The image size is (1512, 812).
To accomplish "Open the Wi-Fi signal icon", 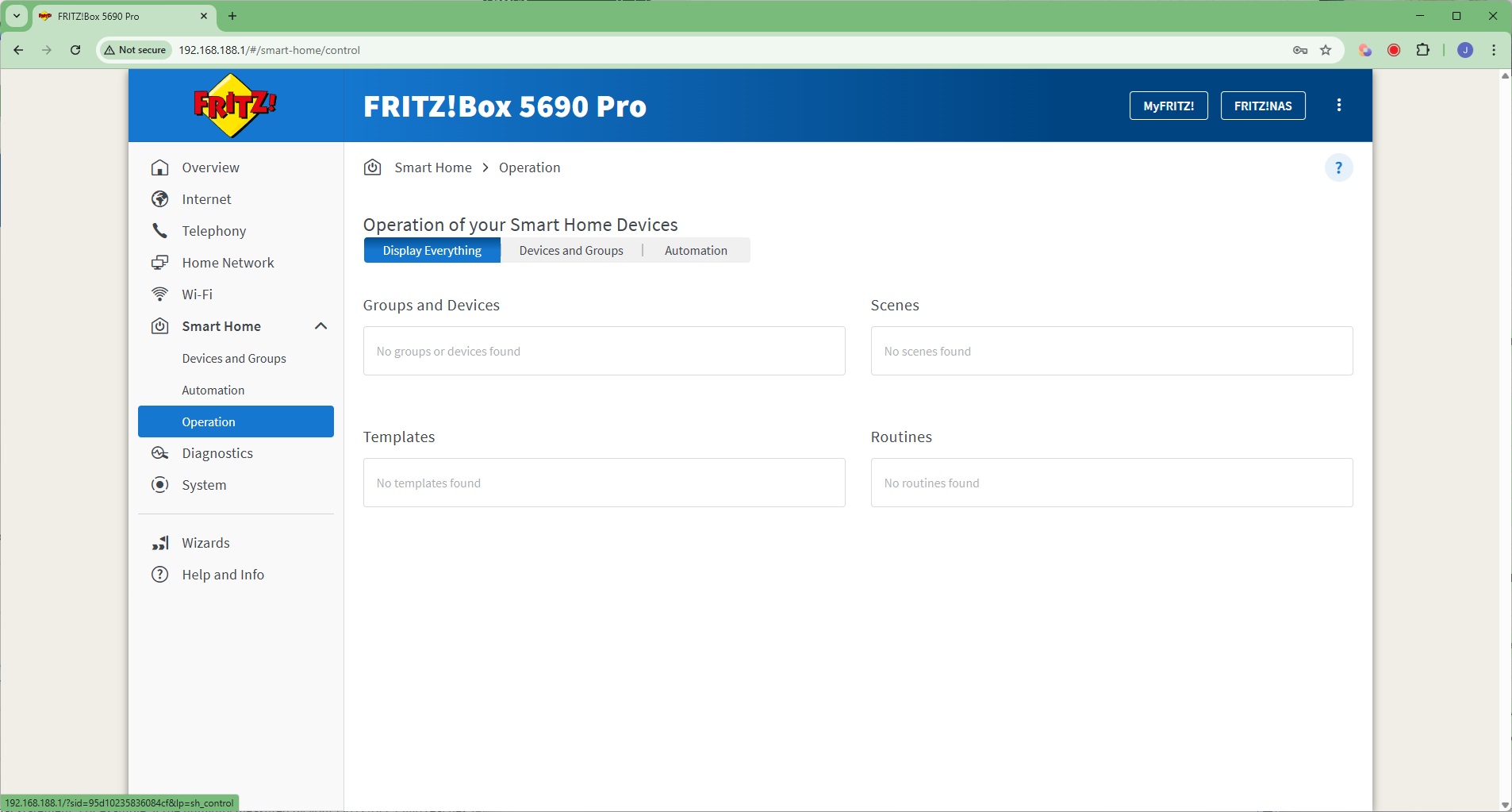I will click(160, 294).
